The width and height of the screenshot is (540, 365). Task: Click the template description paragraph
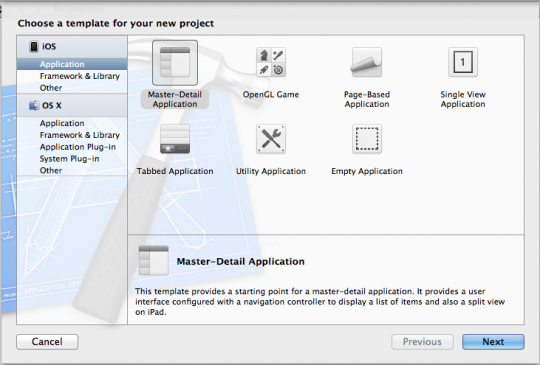[x=320, y=302]
